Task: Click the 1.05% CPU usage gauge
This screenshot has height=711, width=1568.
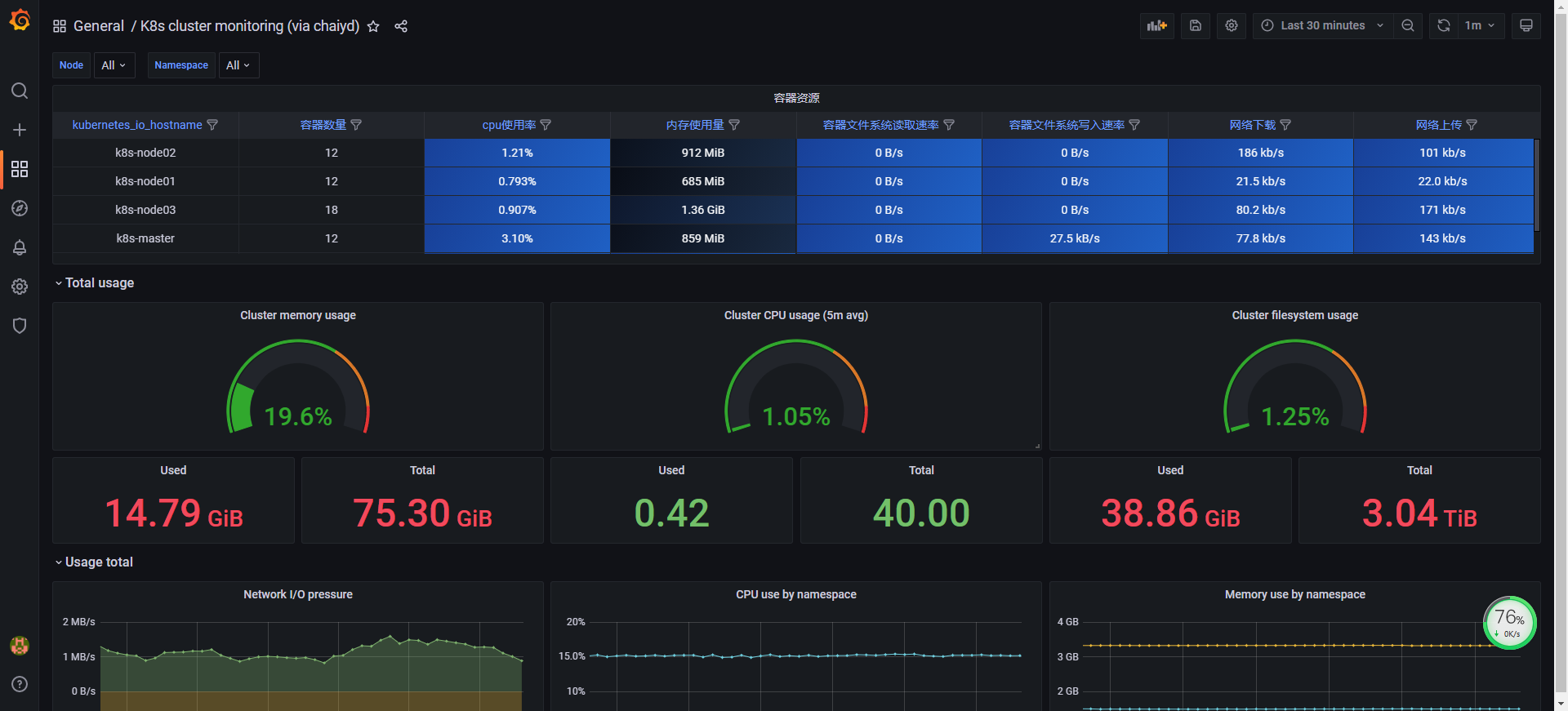Action: pos(796,387)
